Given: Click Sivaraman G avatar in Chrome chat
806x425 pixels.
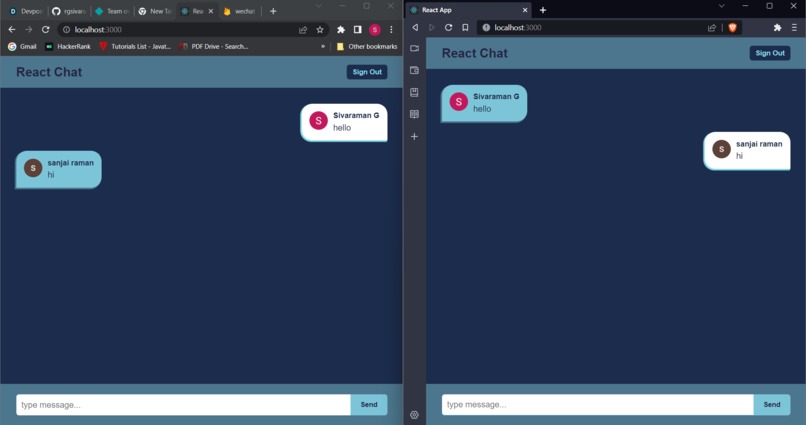Looking at the screenshot, I should point(319,121).
